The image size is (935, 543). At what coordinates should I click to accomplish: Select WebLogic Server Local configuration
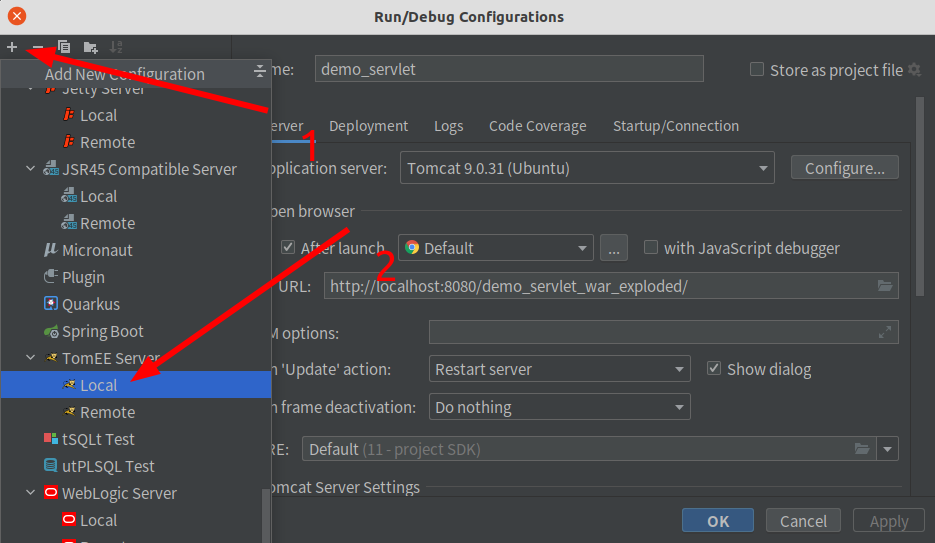tap(136, 520)
